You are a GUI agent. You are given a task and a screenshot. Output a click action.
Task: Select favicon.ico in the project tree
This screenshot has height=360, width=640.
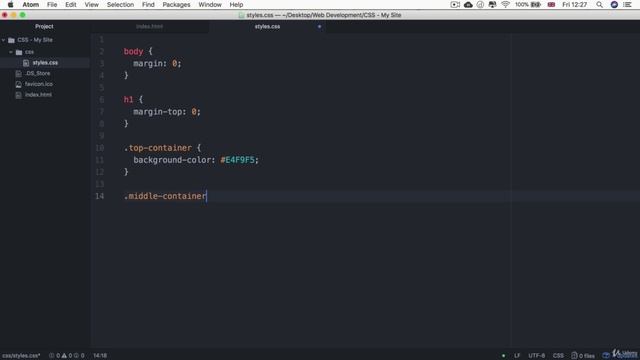(x=39, y=84)
